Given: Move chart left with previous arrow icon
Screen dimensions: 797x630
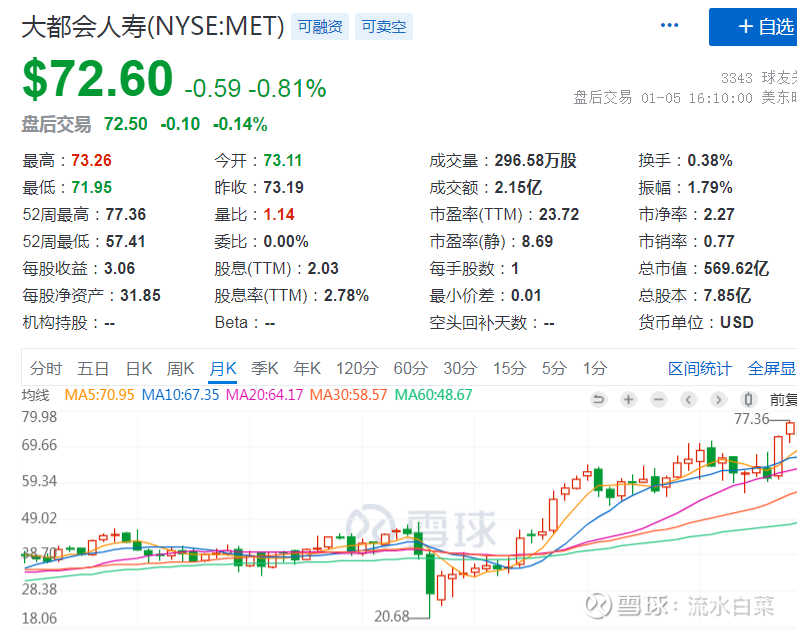Looking at the screenshot, I should pos(688,400).
